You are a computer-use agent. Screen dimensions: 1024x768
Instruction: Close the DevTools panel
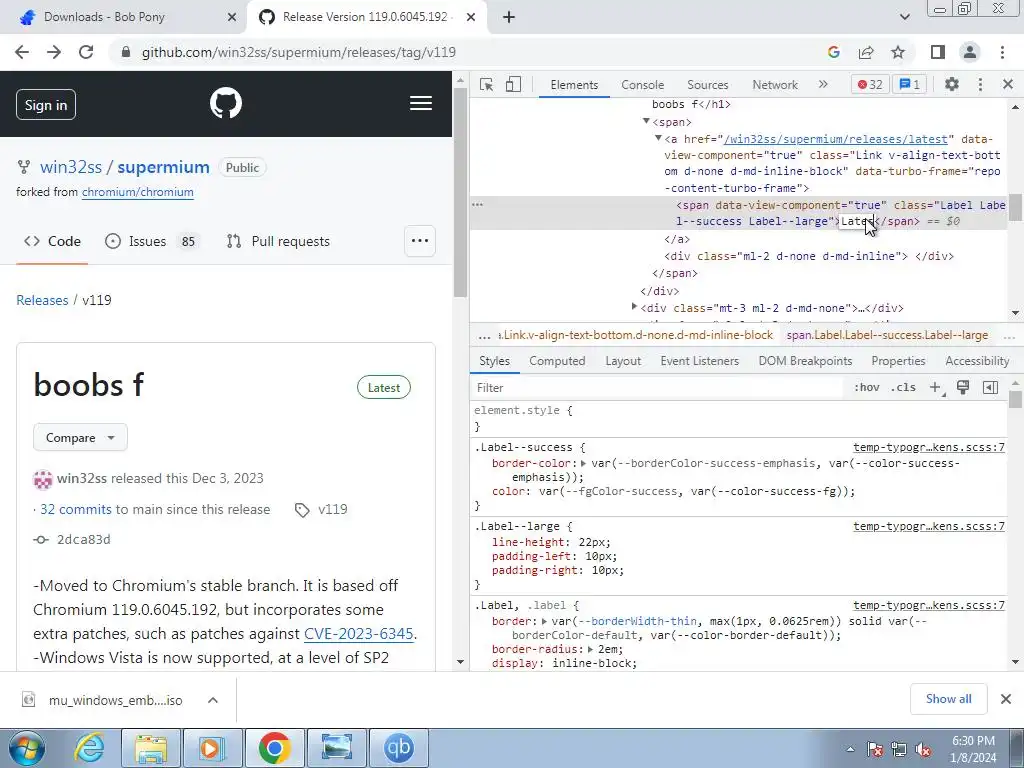pyautogui.click(x=1008, y=84)
